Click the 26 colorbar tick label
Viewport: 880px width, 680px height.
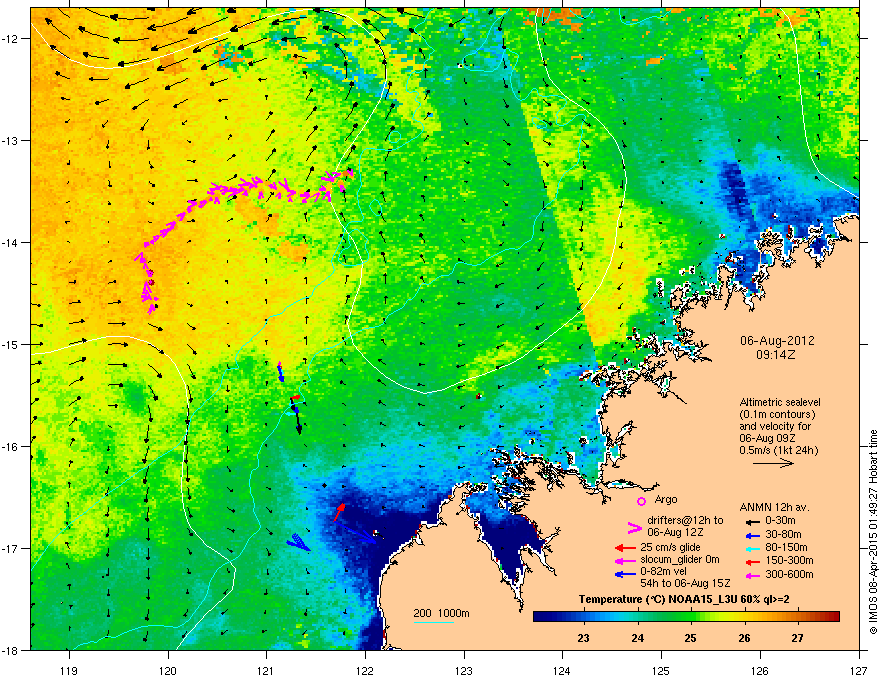tap(744, 638)
